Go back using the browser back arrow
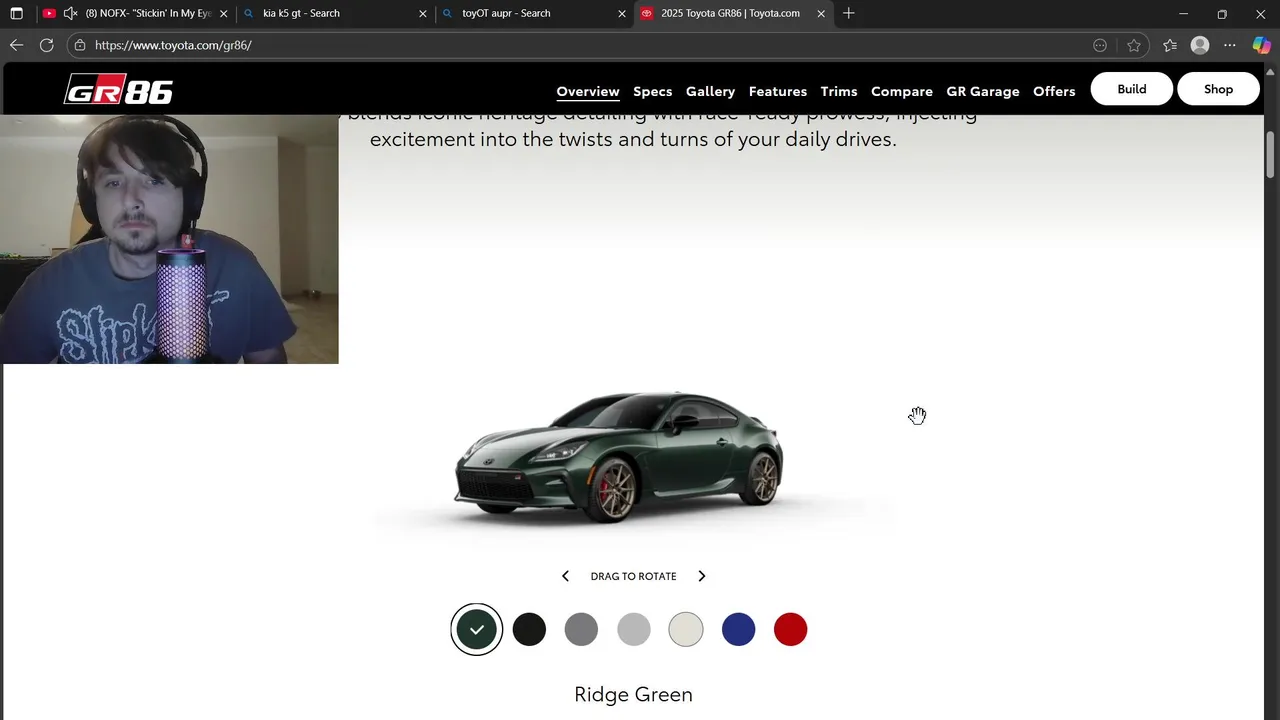The width and height of the screenshot is (1280, 720). [16, 45]
